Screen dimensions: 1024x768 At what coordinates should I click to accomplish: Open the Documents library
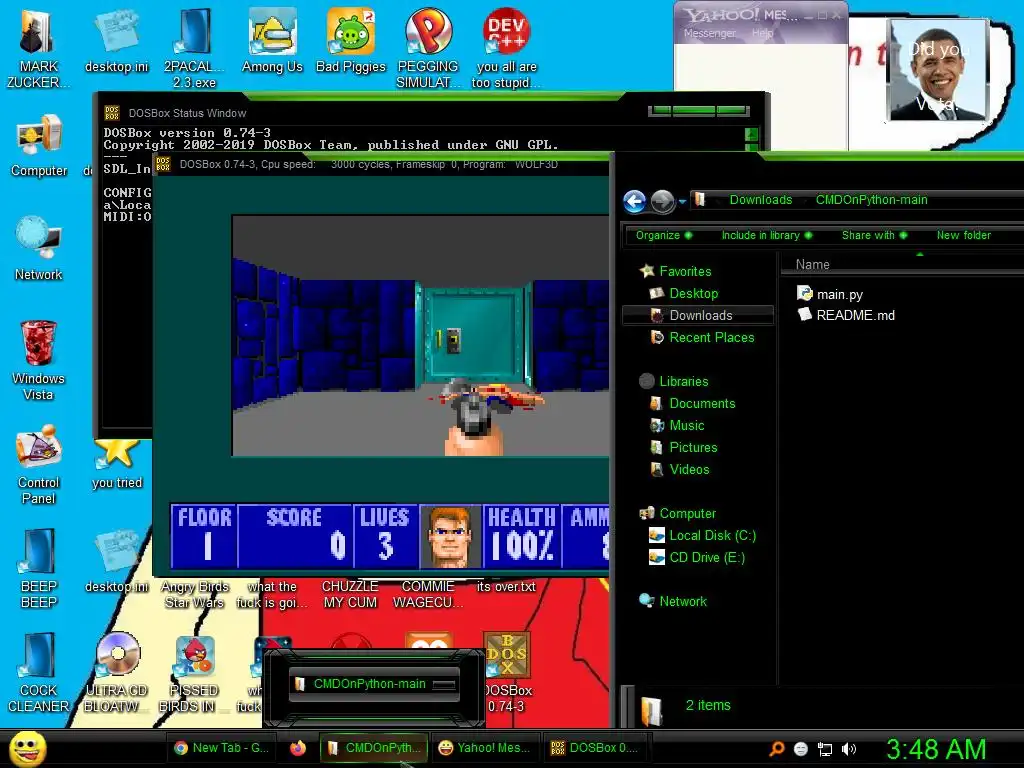point(692,404)
